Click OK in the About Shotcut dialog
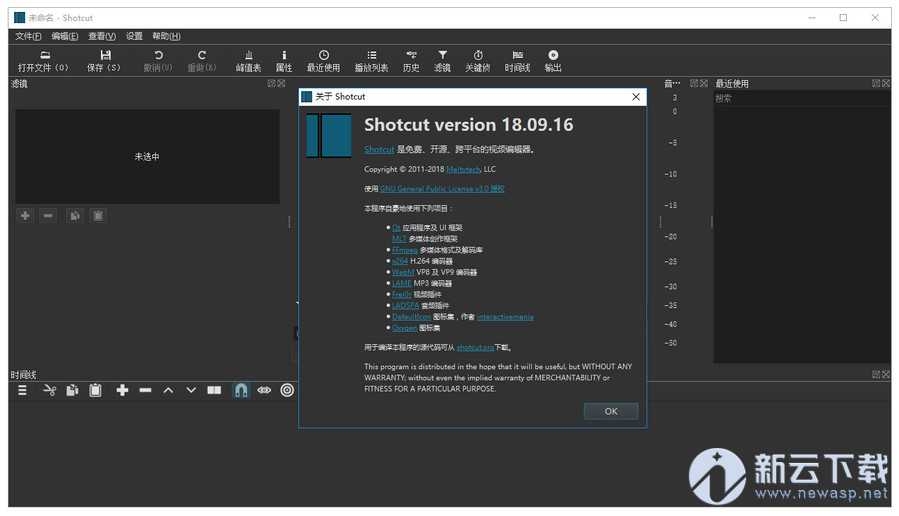This screenshot has height=516, width=899. 611,411
